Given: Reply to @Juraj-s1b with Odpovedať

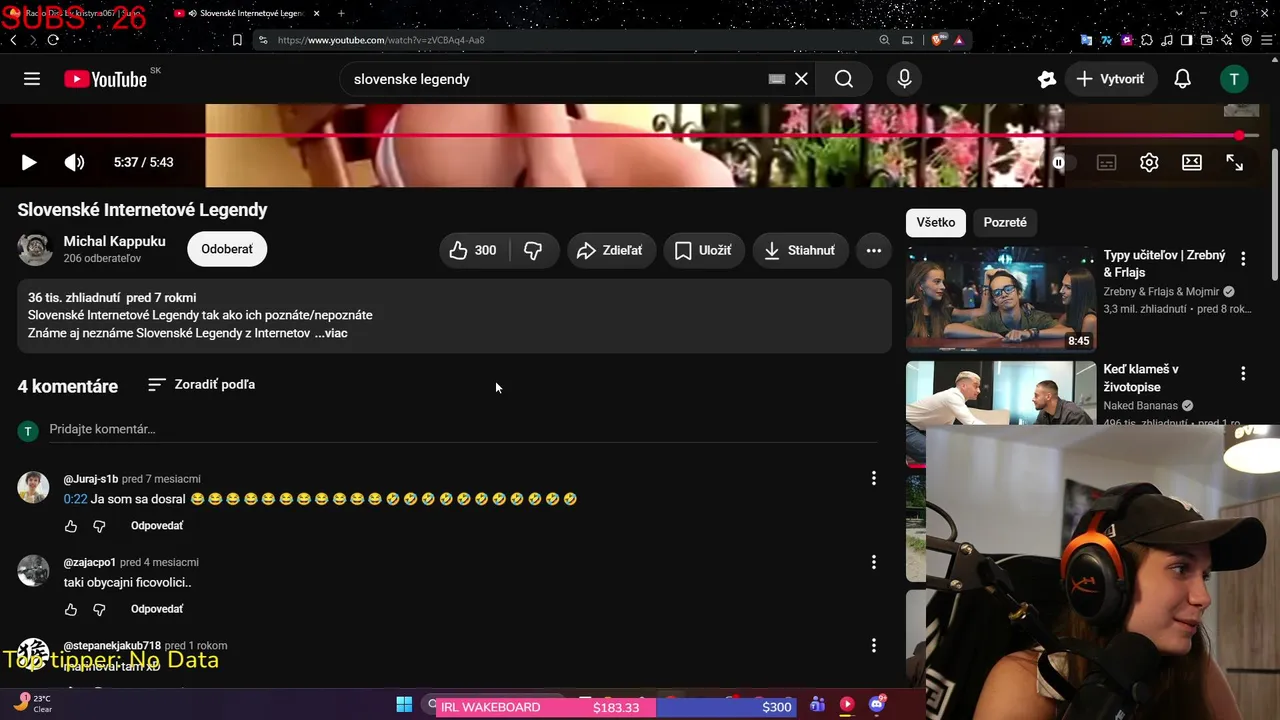Looking at the screenshot, I should (x=157, y=526).
